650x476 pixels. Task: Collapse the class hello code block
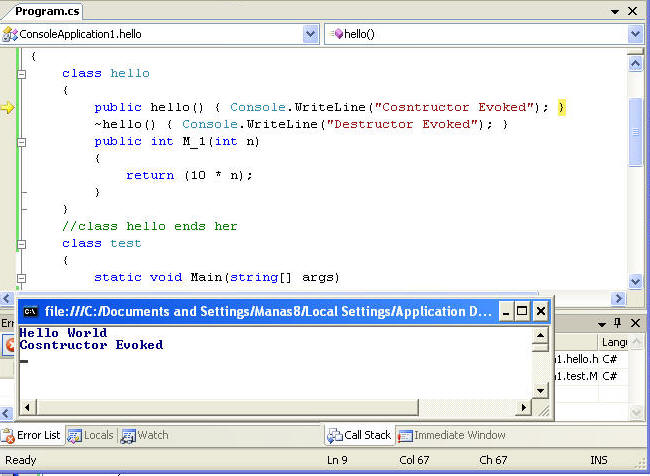pyautogui.click(x=22, y=73)
